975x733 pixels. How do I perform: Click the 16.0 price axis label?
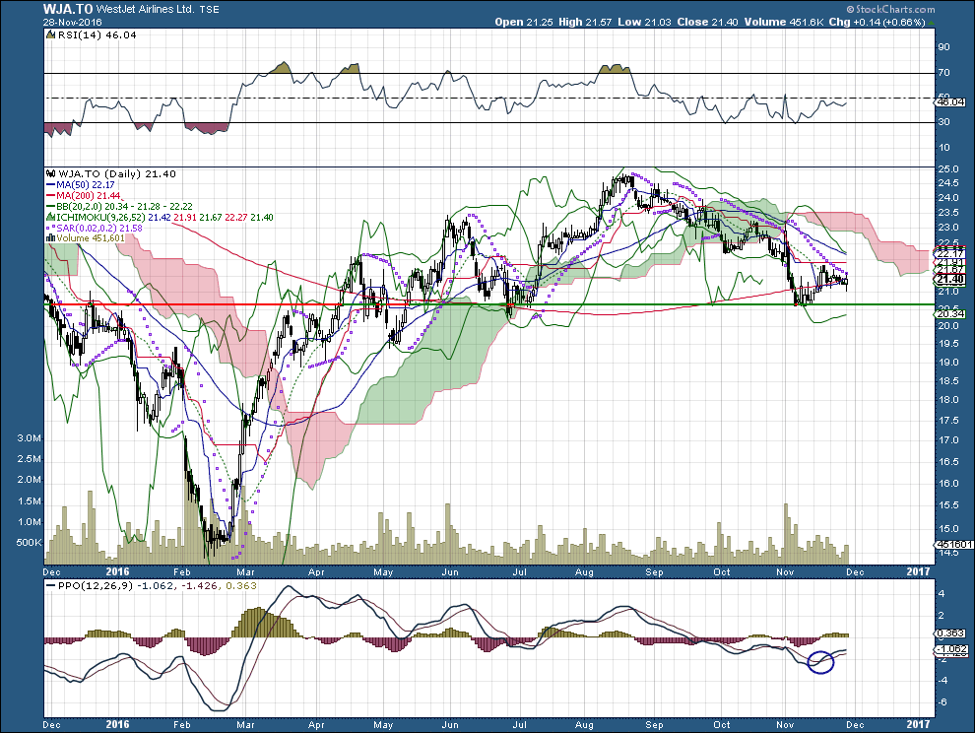[947, 483]
